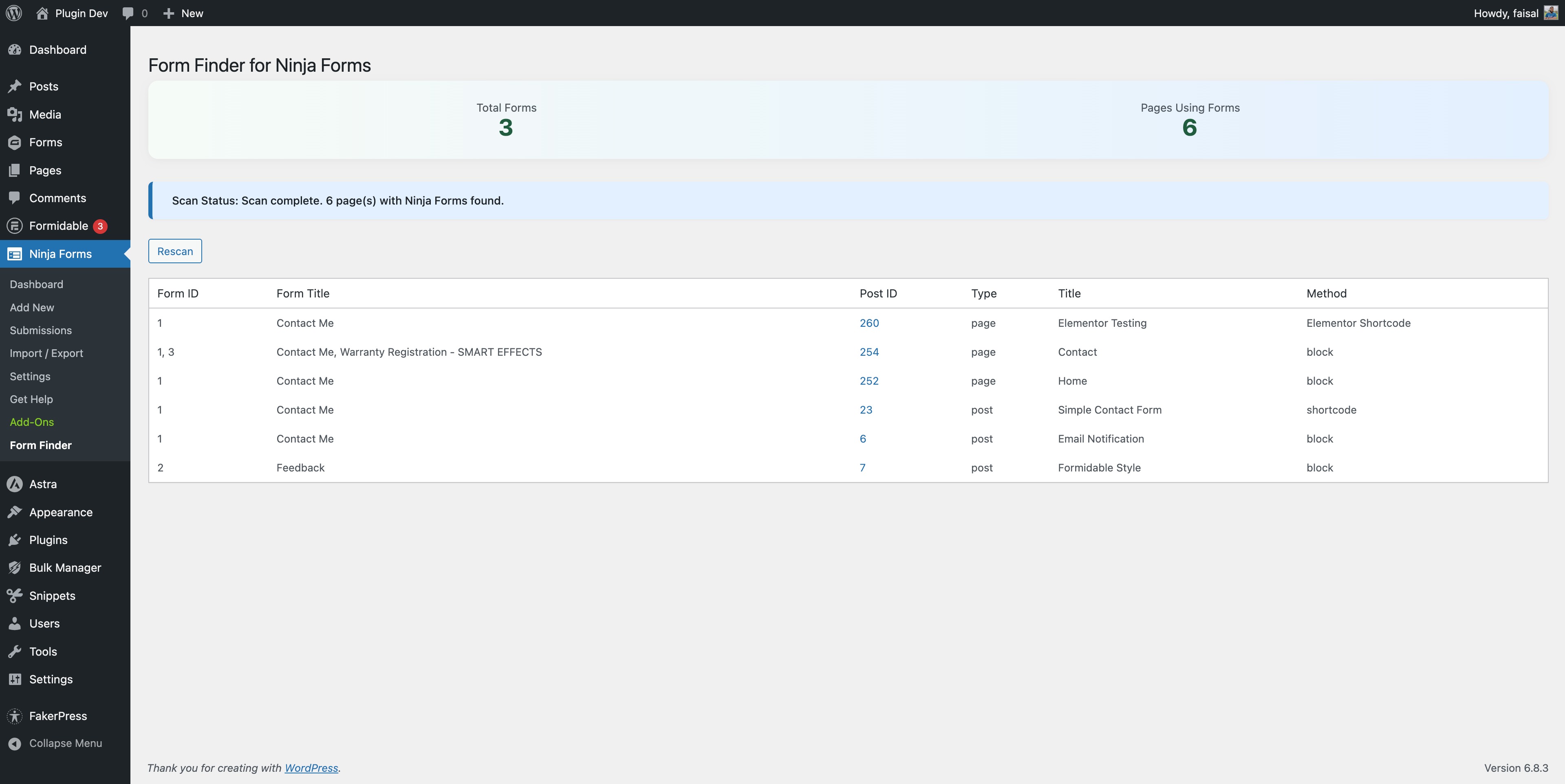This screenshot has height=784, width=1565.
Task: Open post ID 254 link
Action: point(869,352)
